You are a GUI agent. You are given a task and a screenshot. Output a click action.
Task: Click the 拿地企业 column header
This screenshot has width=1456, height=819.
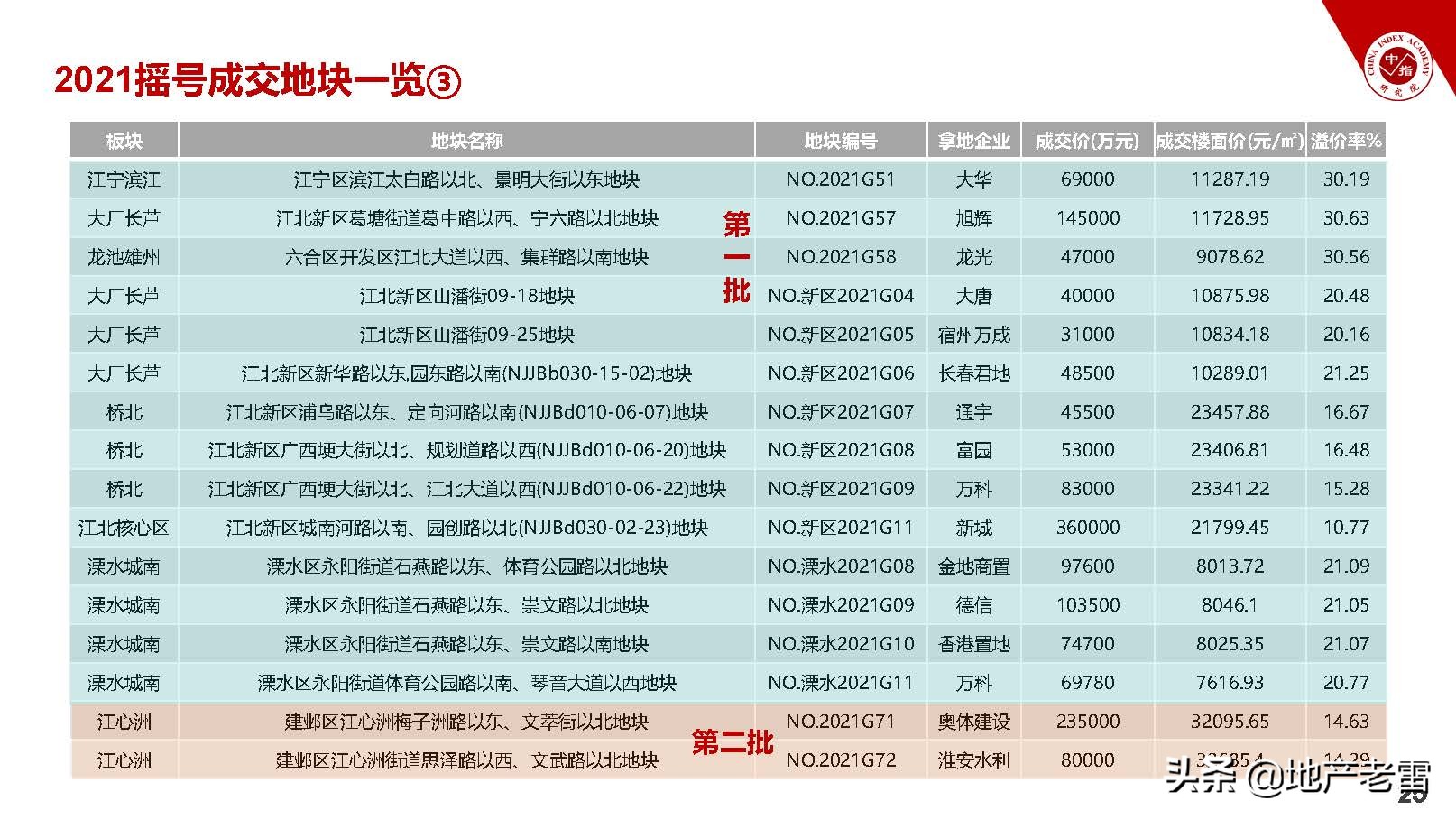coord(974,141)
